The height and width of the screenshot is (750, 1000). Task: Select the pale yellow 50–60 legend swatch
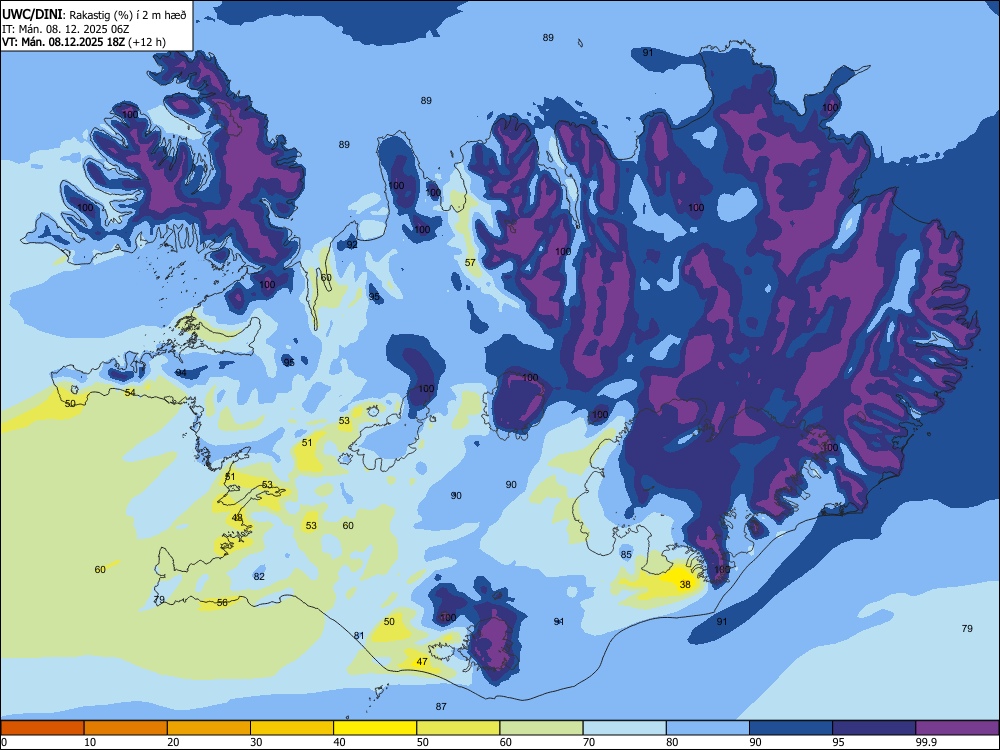click(459, 728)
